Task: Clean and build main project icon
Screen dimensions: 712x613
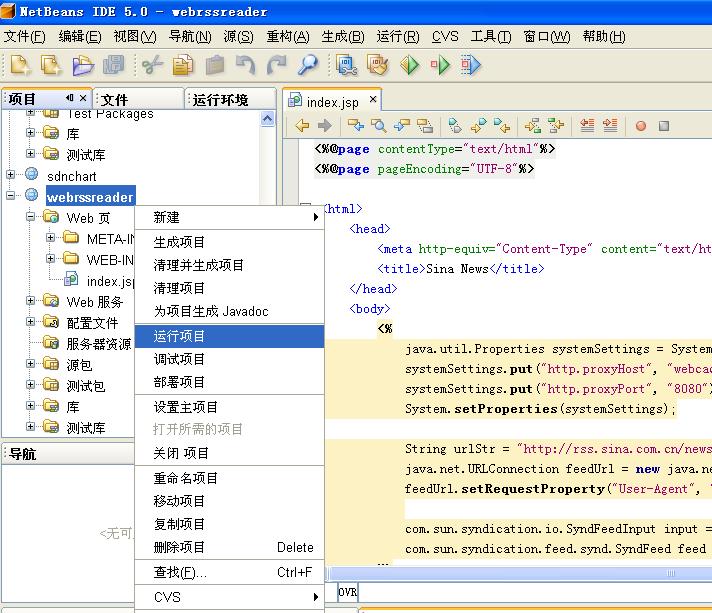Action: coord(378,65)
